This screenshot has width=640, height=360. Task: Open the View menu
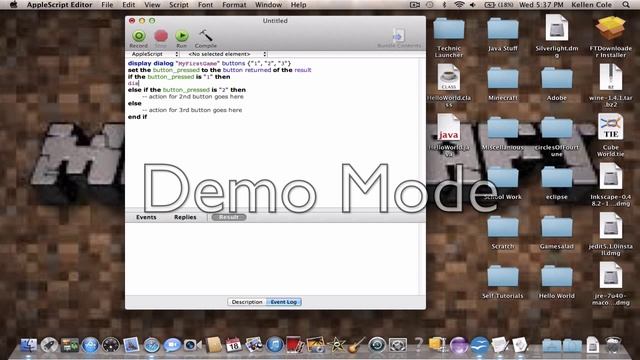[x=152, y=5]
